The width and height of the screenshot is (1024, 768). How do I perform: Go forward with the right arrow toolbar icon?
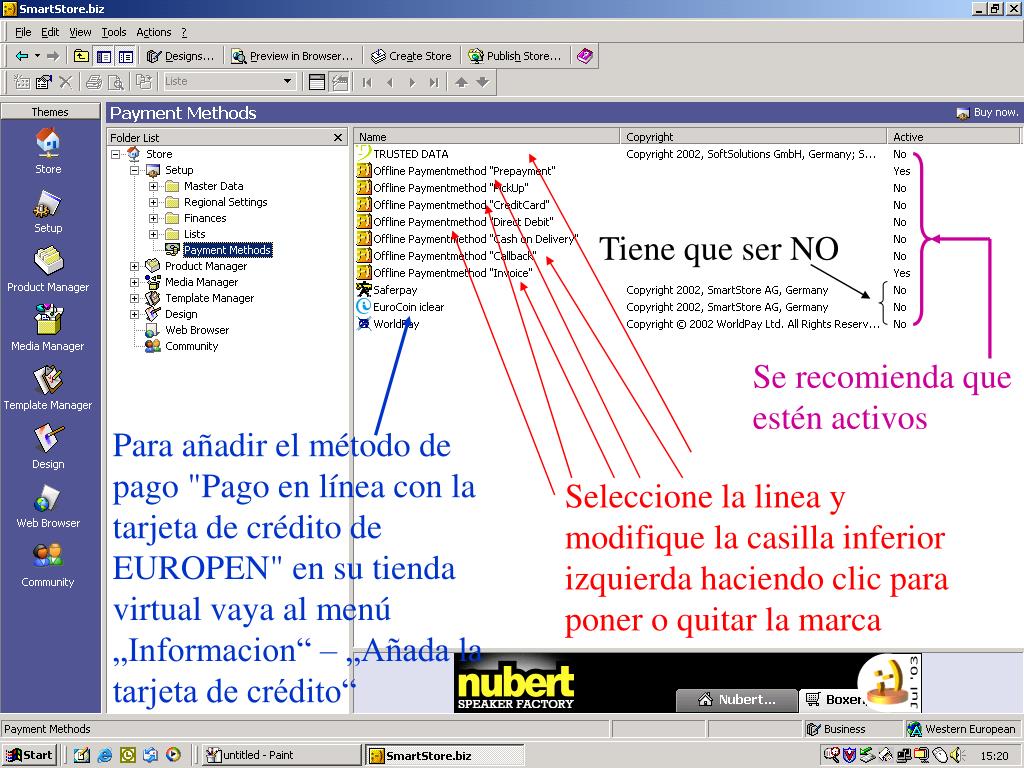[x=53, y=56]
